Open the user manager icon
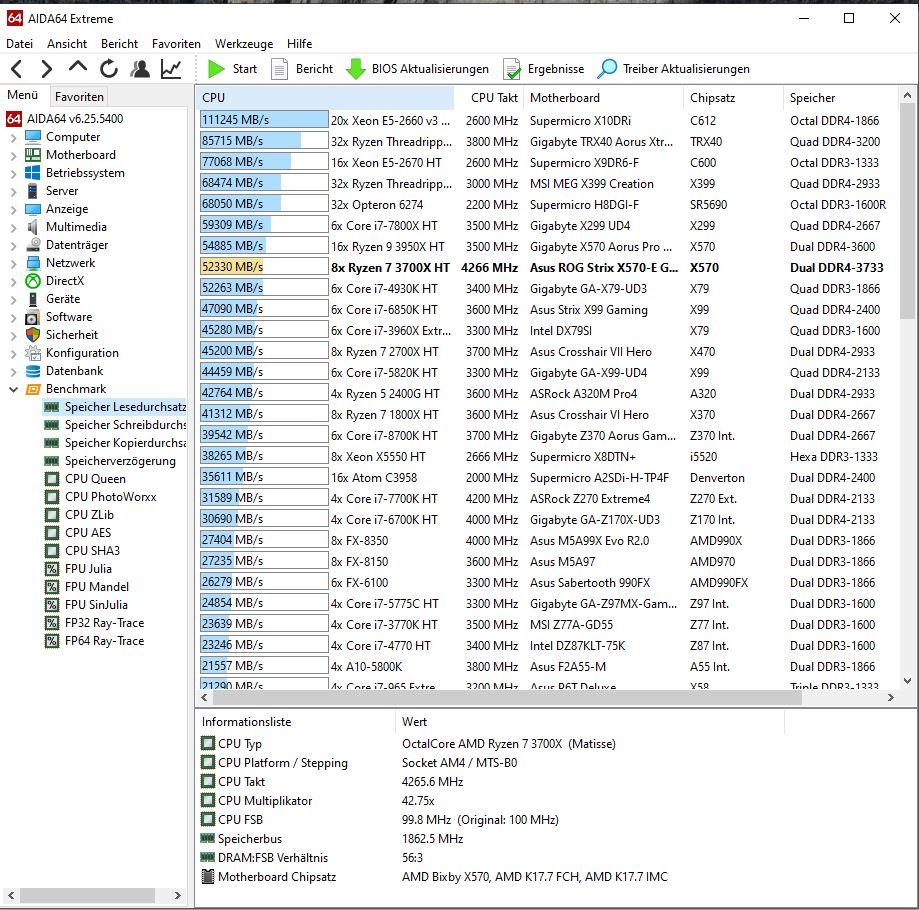This screenshot has height=910, width=919. [139, 69]
